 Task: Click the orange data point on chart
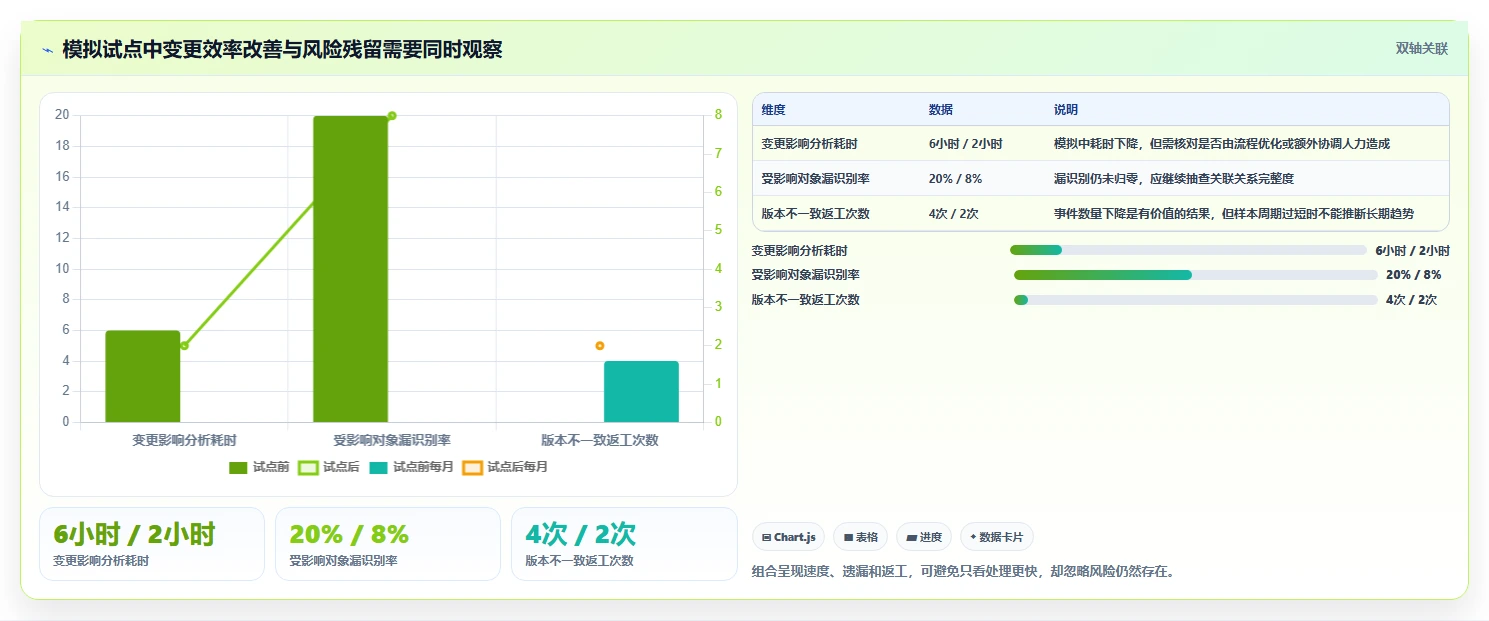click(x=600, y=346)
